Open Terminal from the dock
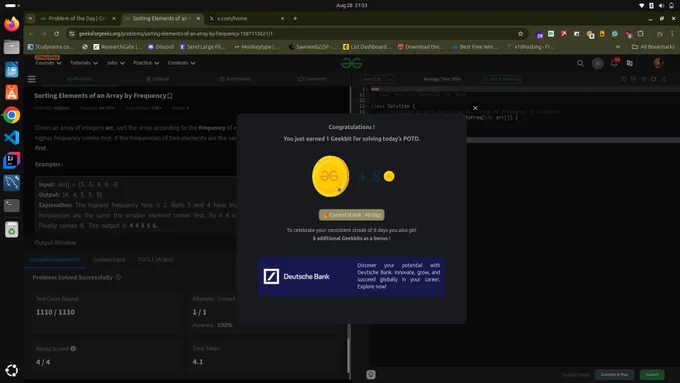 pos(12,205)
